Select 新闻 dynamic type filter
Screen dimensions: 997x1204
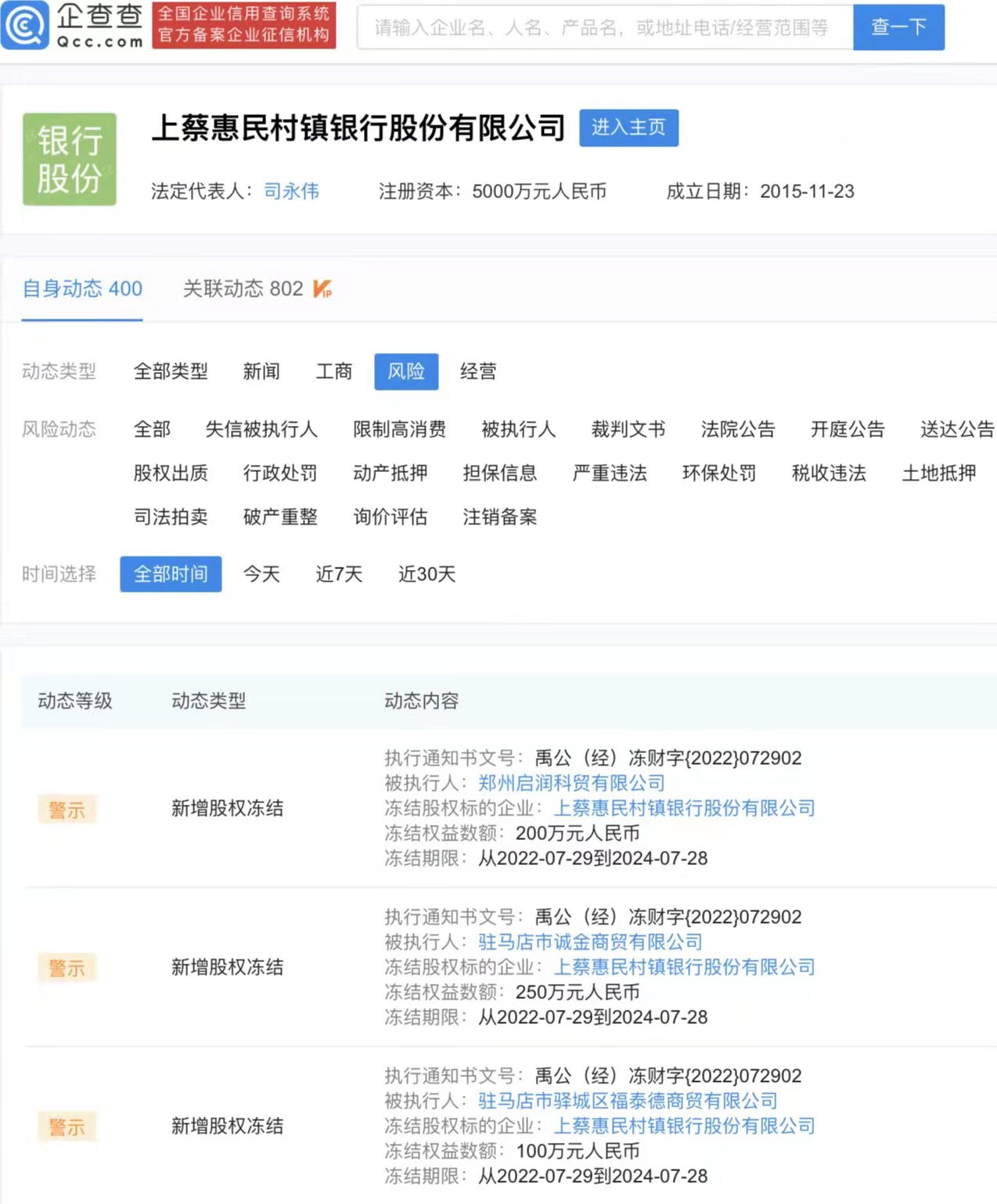[x=261, y=371]
